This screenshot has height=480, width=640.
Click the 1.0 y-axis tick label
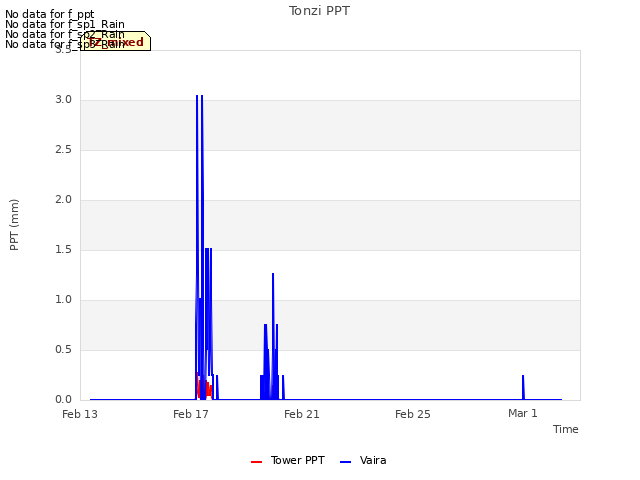point(63,300)
